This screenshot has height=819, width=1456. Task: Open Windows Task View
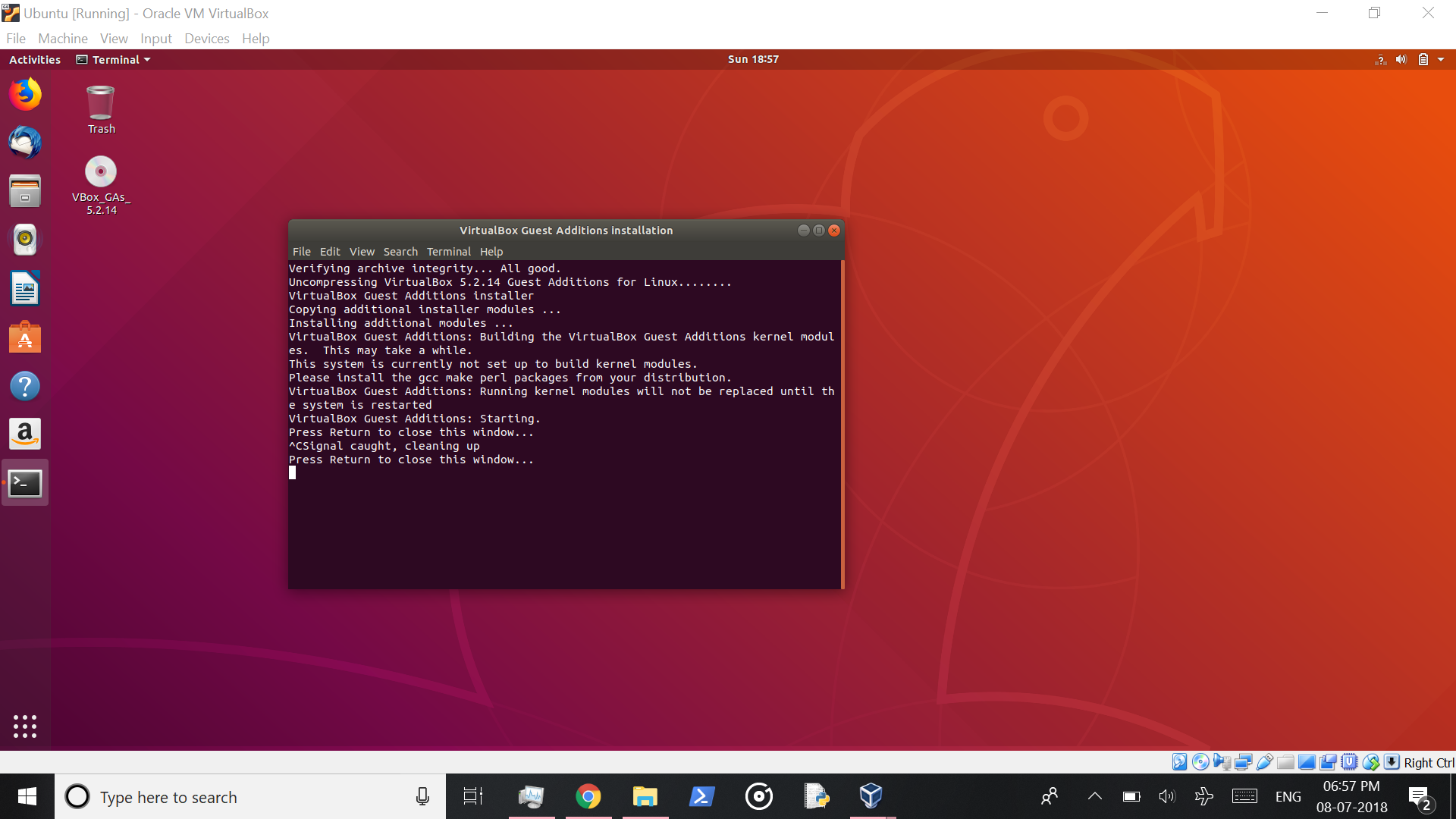[x=473, y=796]
